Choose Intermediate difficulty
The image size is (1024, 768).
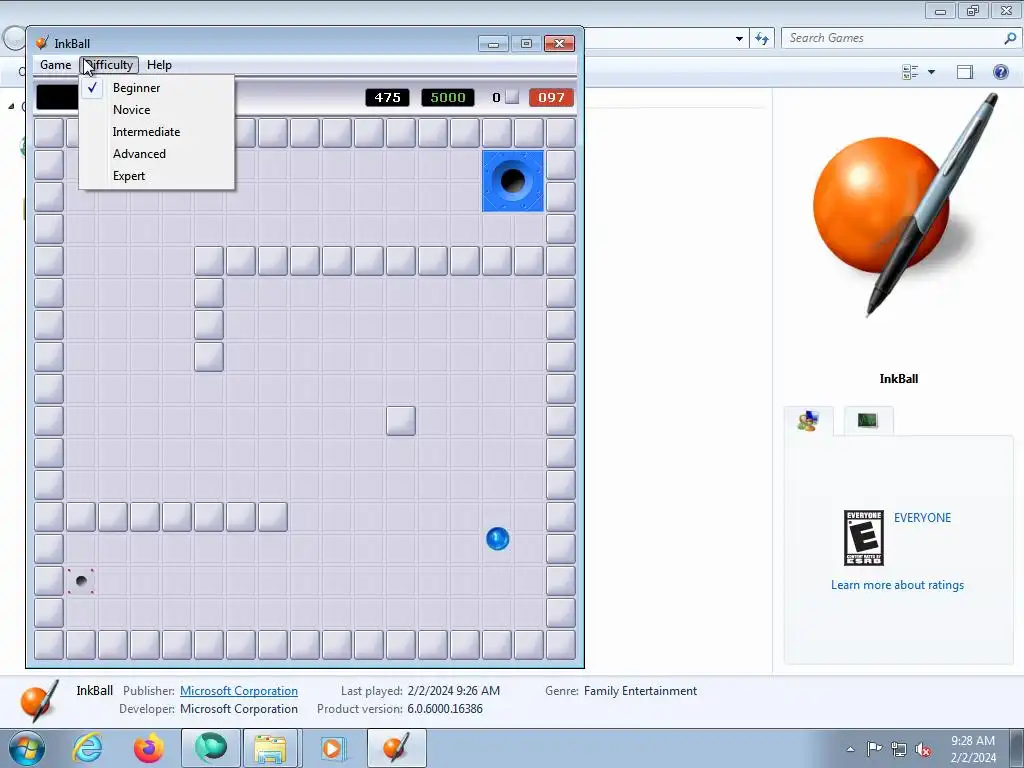(x=156, y=132)
